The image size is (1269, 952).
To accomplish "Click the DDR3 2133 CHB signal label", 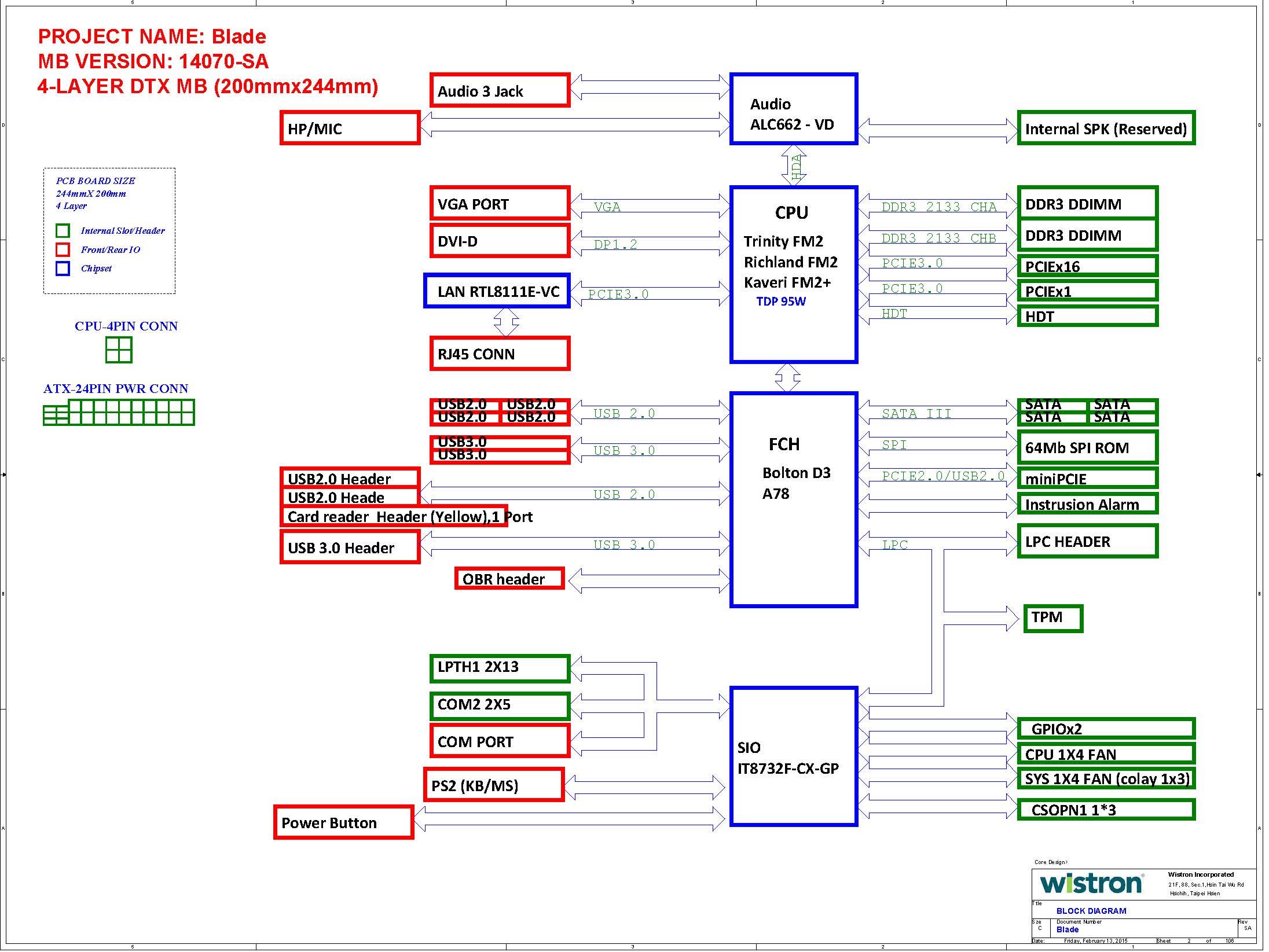I will click(939, 238).
